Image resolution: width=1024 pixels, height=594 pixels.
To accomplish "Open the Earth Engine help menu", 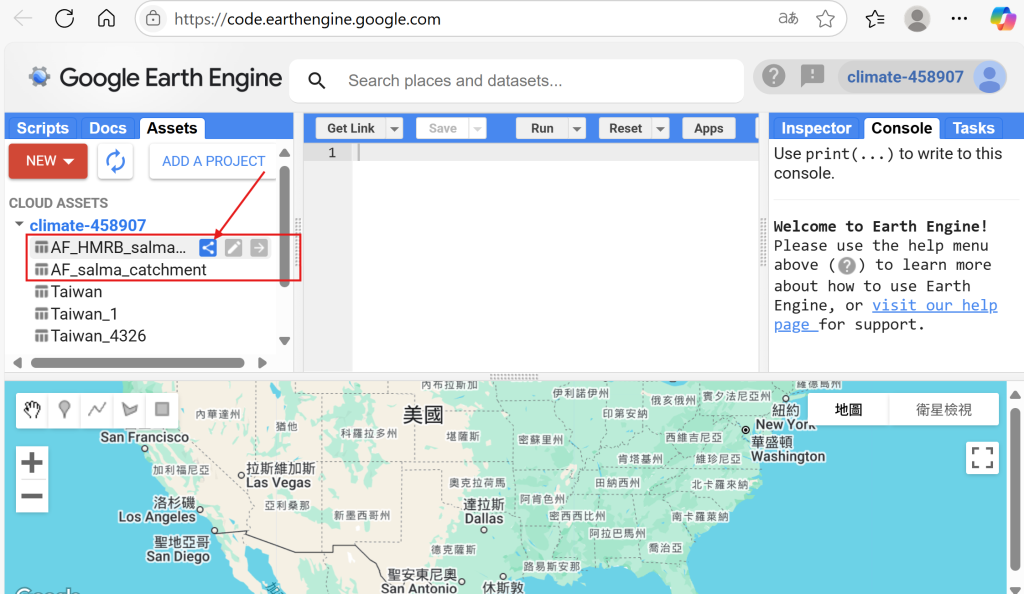I will 773,76.
